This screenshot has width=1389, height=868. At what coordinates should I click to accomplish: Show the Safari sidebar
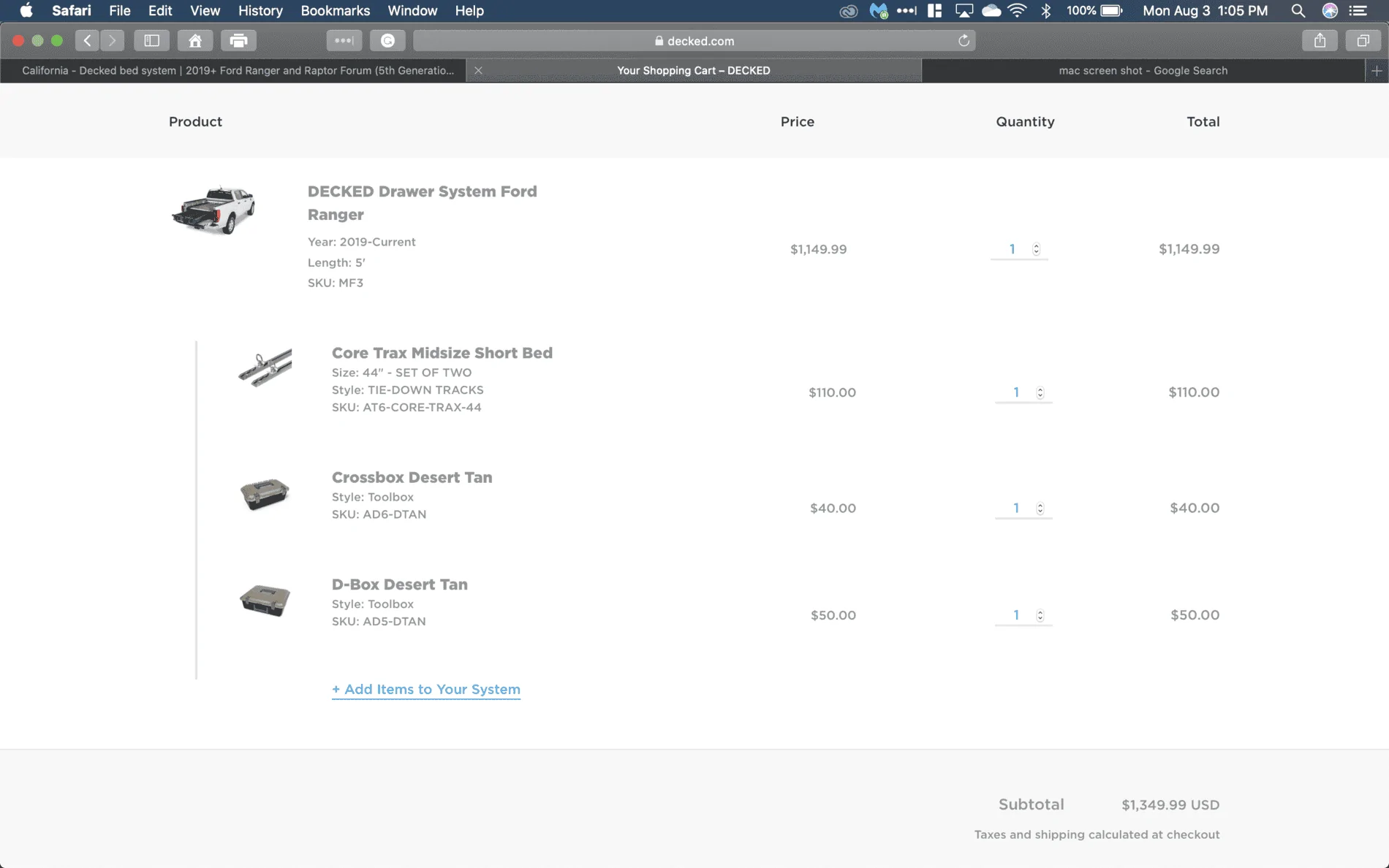151,41
